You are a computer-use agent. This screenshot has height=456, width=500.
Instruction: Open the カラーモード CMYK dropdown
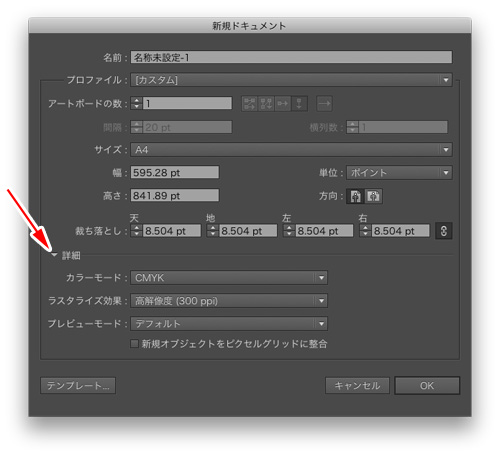click(229, 278)
